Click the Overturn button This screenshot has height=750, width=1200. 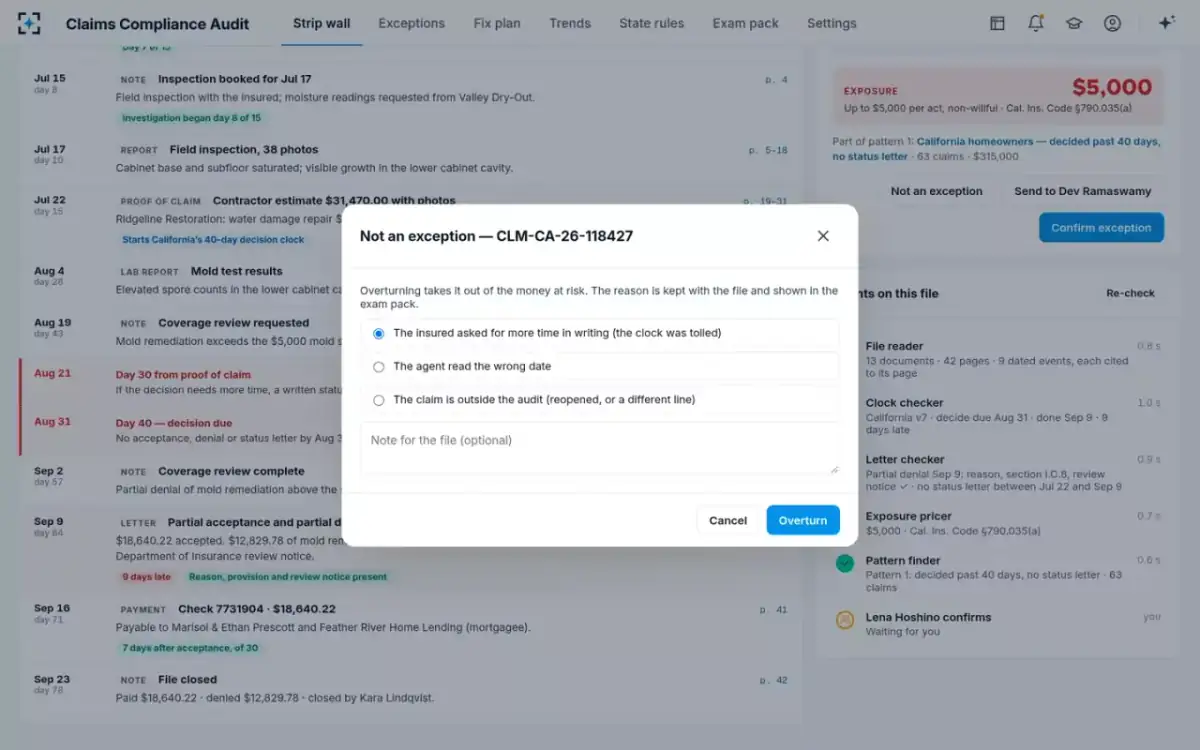(x=803, y=520)
